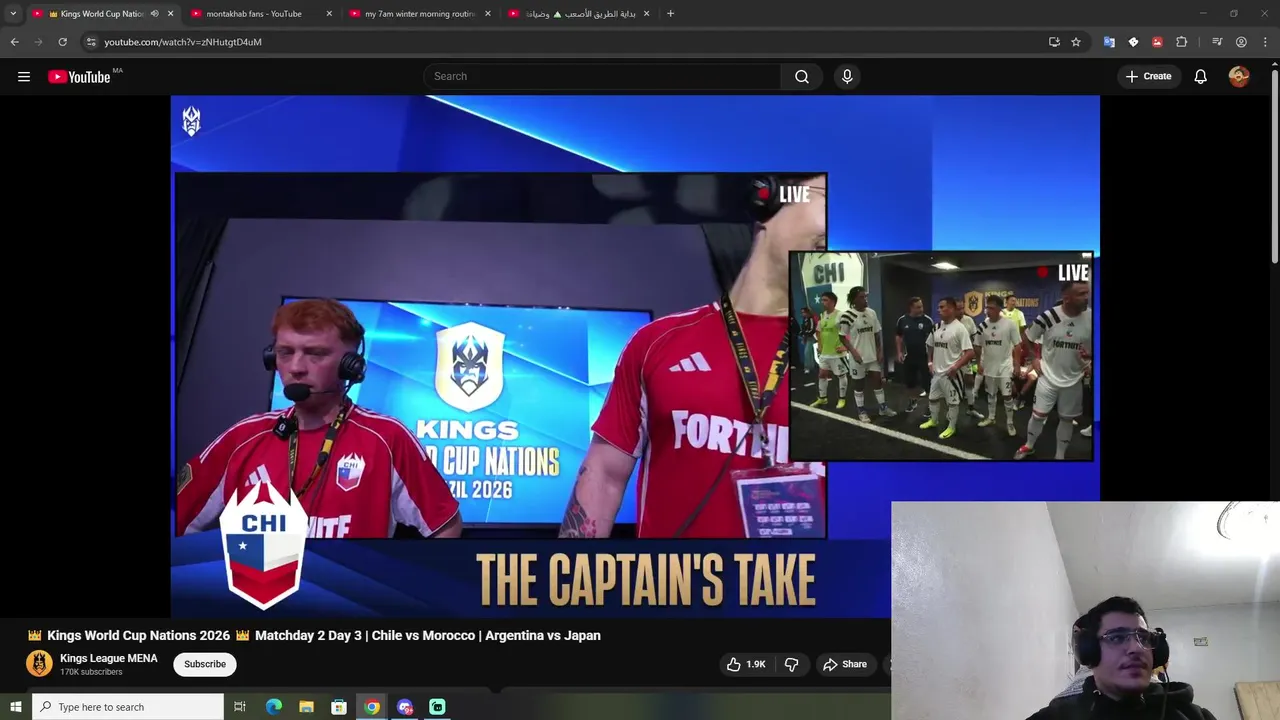Viewport: 1280px width, 720px height.
Task: Open the Kings League MENA channel avatar
Action: tap(39, 664)
